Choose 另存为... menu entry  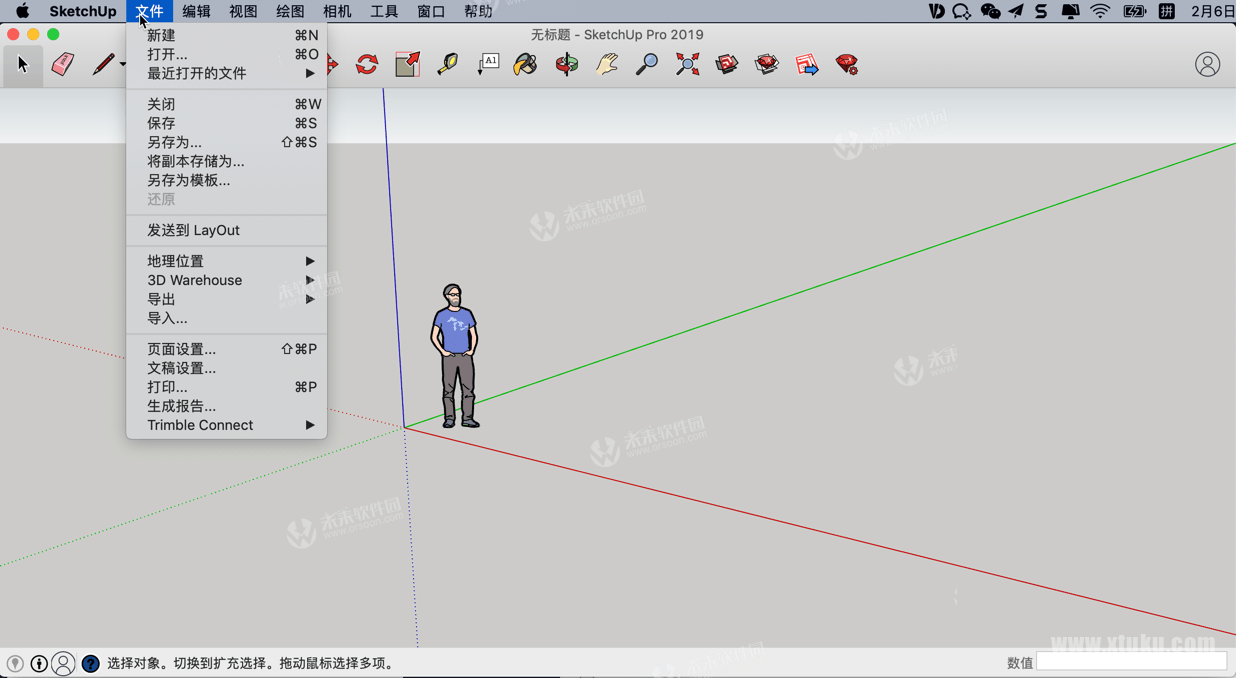click(226, 142)
